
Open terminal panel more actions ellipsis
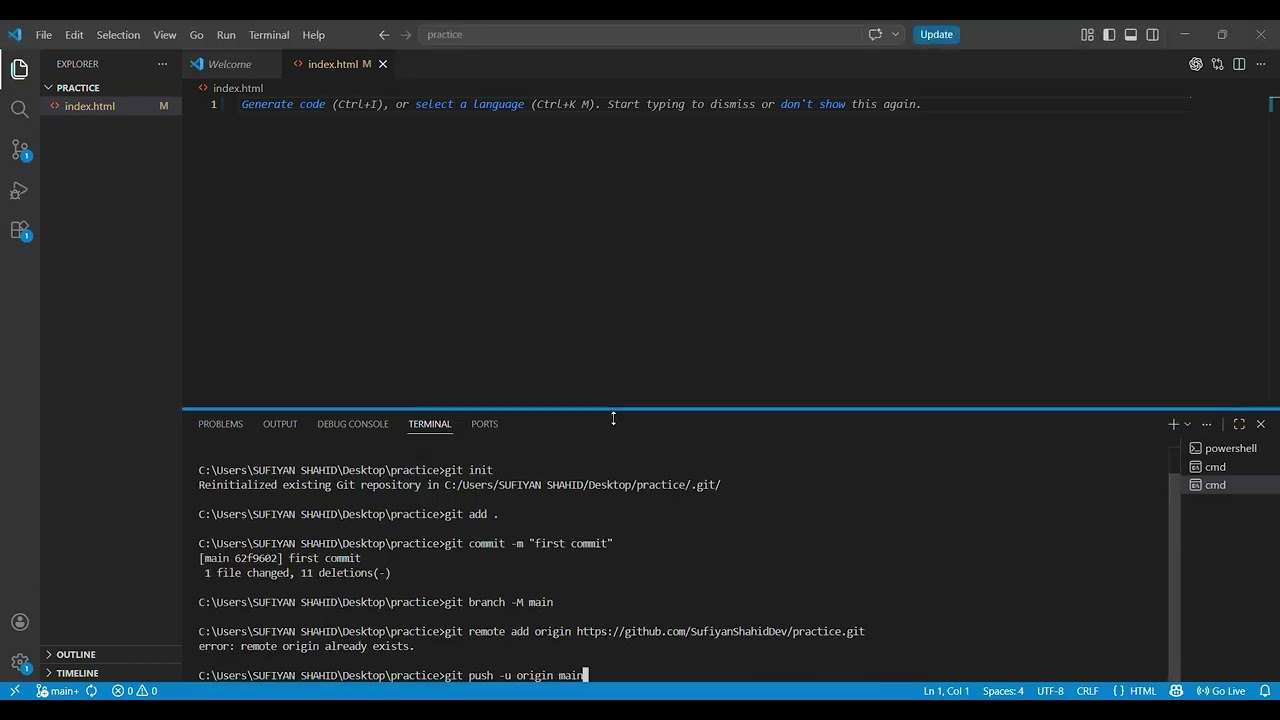[1206, 424]
